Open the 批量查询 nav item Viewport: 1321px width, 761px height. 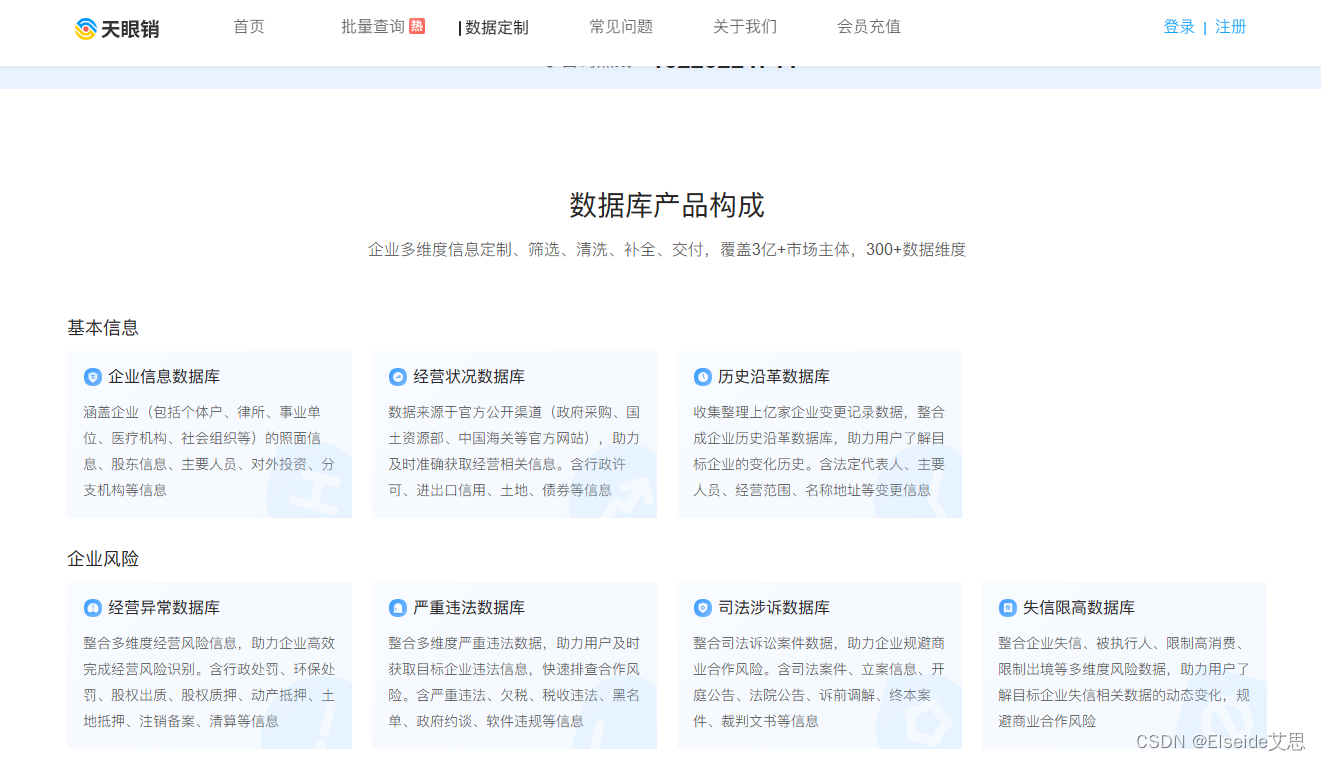click(x=373, y=27)
